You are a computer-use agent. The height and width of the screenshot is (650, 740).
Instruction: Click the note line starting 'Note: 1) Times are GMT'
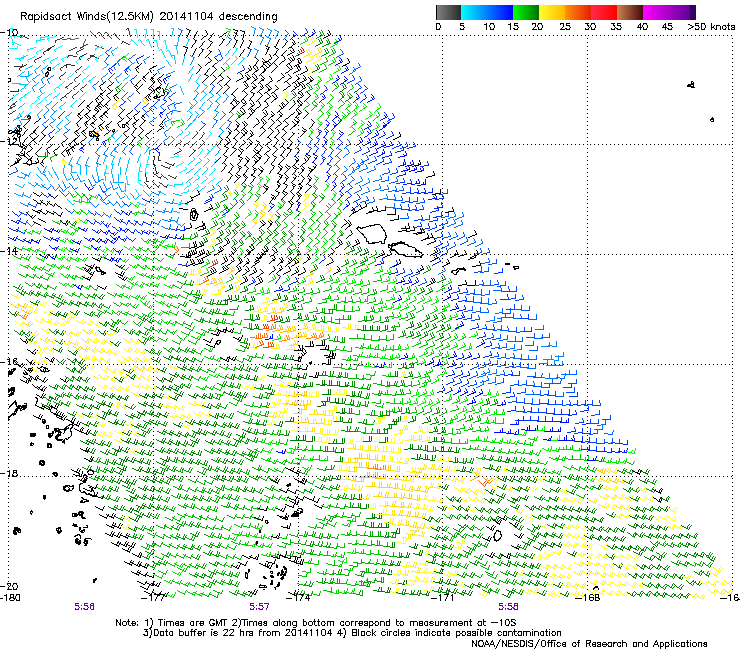(316, 623)
